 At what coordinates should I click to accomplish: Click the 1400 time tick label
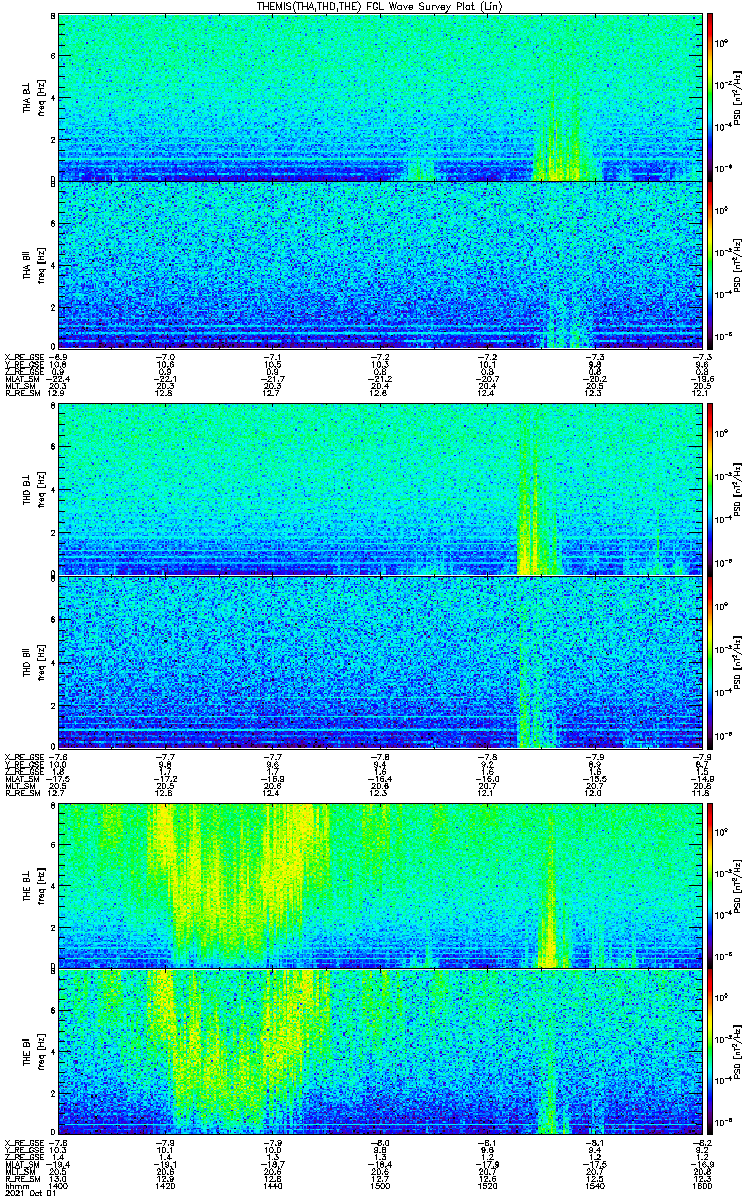pos(58,1185)
